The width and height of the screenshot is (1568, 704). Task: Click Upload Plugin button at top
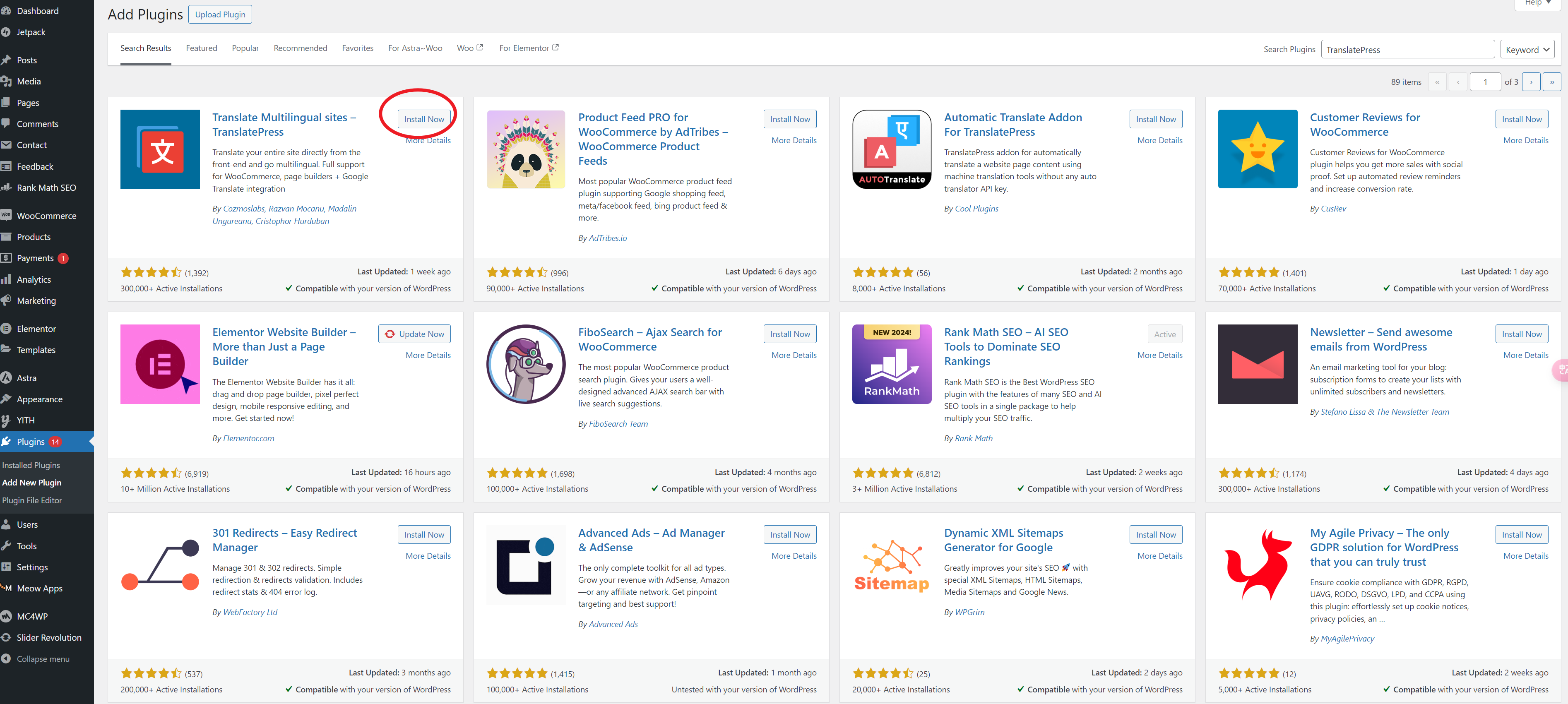tap(220, 14)
